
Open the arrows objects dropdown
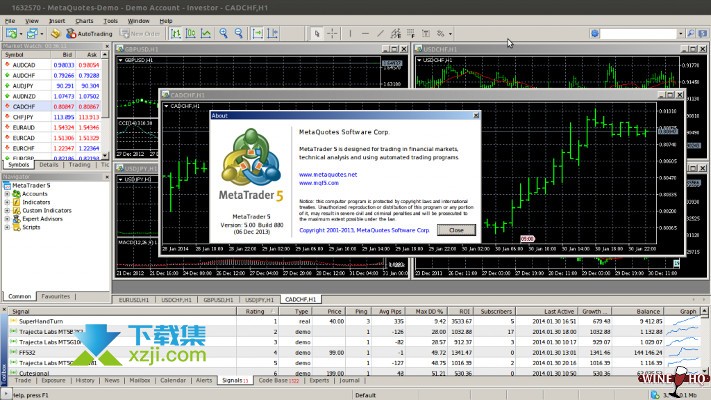tap(450, 34)
